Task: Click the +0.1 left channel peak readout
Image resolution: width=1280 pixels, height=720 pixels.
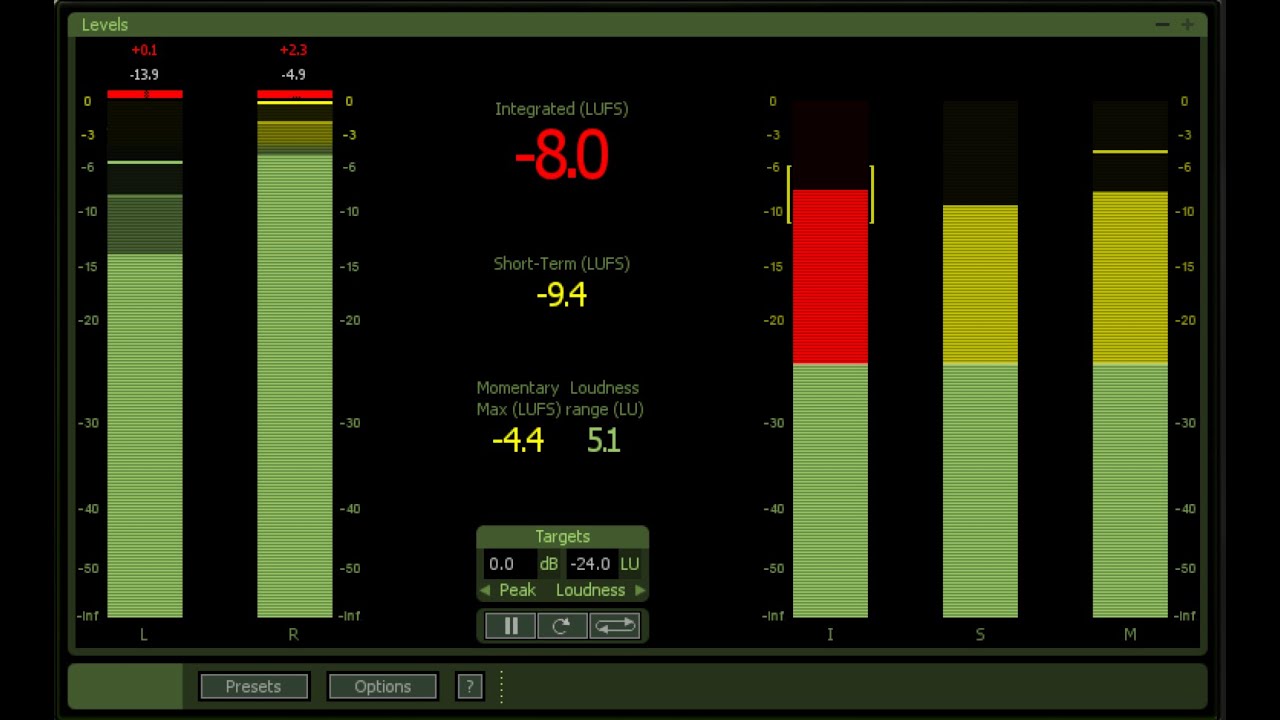Action: click(x=144, y=50)
